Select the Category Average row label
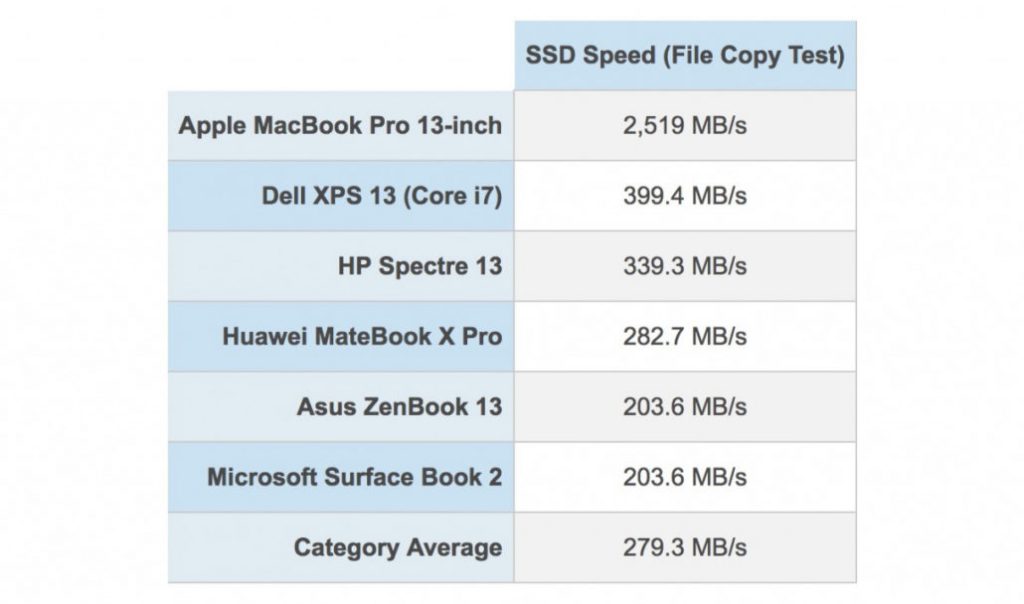1024x604 pixels. (x=397, y=548)
